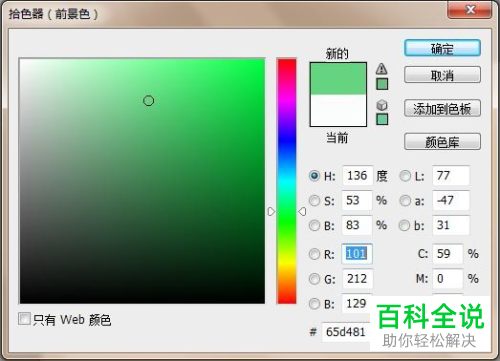This screenshot has height=361, width=500.
Task: Click the circular picker in the color field
Action: click(x=148, y=101)
